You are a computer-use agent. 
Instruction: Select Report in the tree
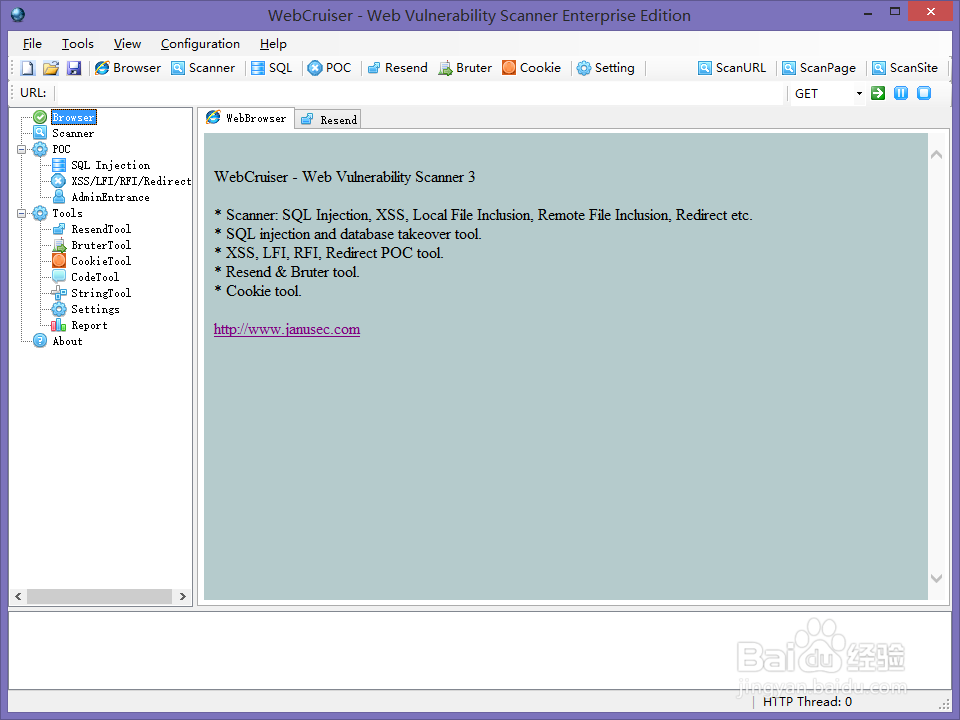click(89, 325)
